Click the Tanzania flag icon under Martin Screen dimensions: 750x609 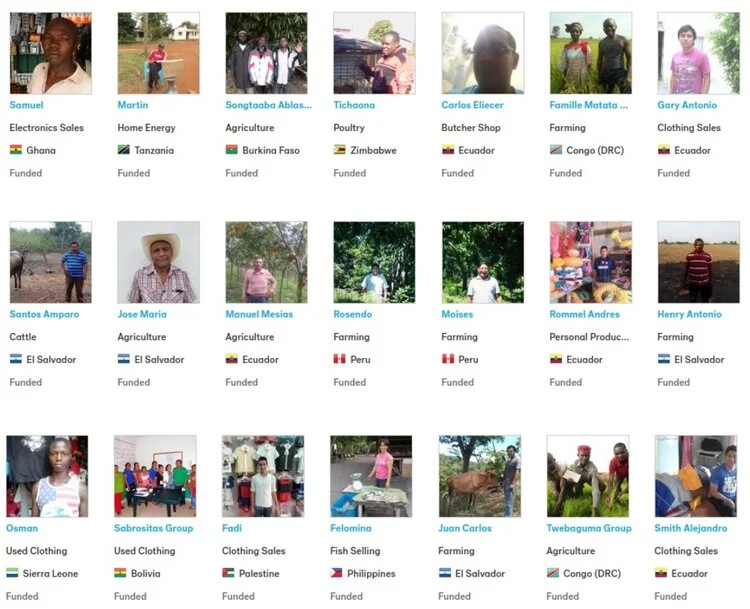tap(124, 150)
